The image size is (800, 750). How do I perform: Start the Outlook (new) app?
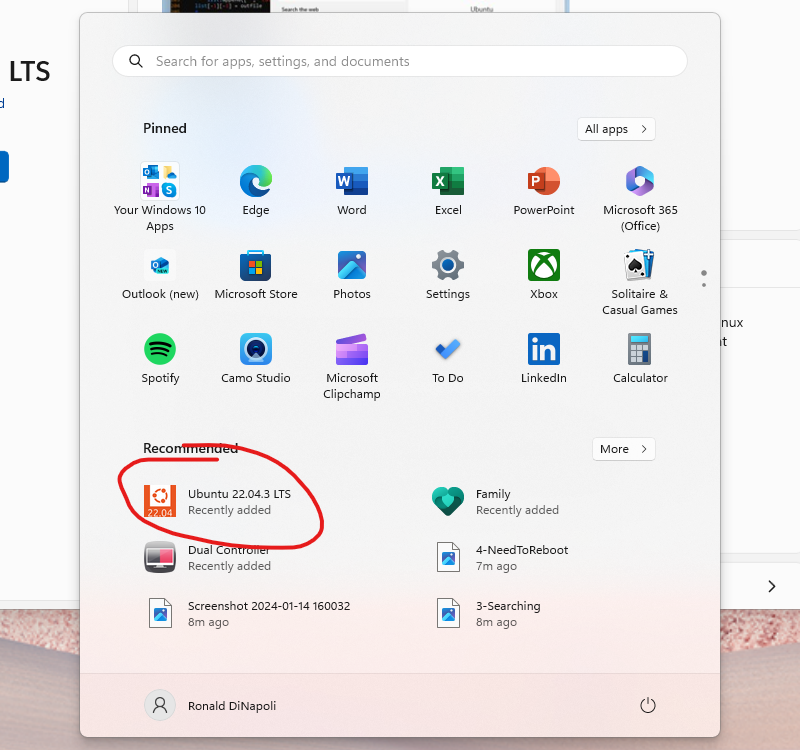(159, 267)
